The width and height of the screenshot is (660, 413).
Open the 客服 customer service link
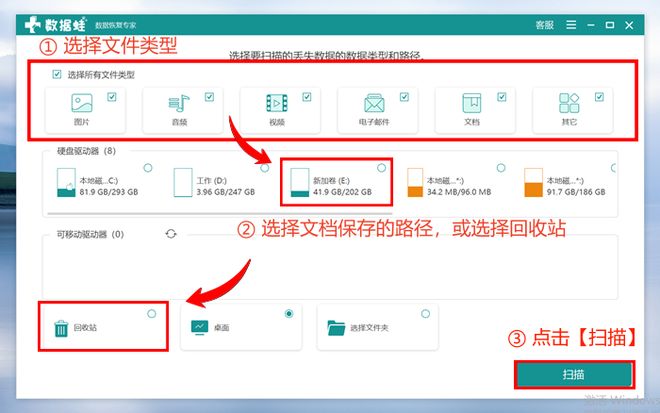click(544, 25)
